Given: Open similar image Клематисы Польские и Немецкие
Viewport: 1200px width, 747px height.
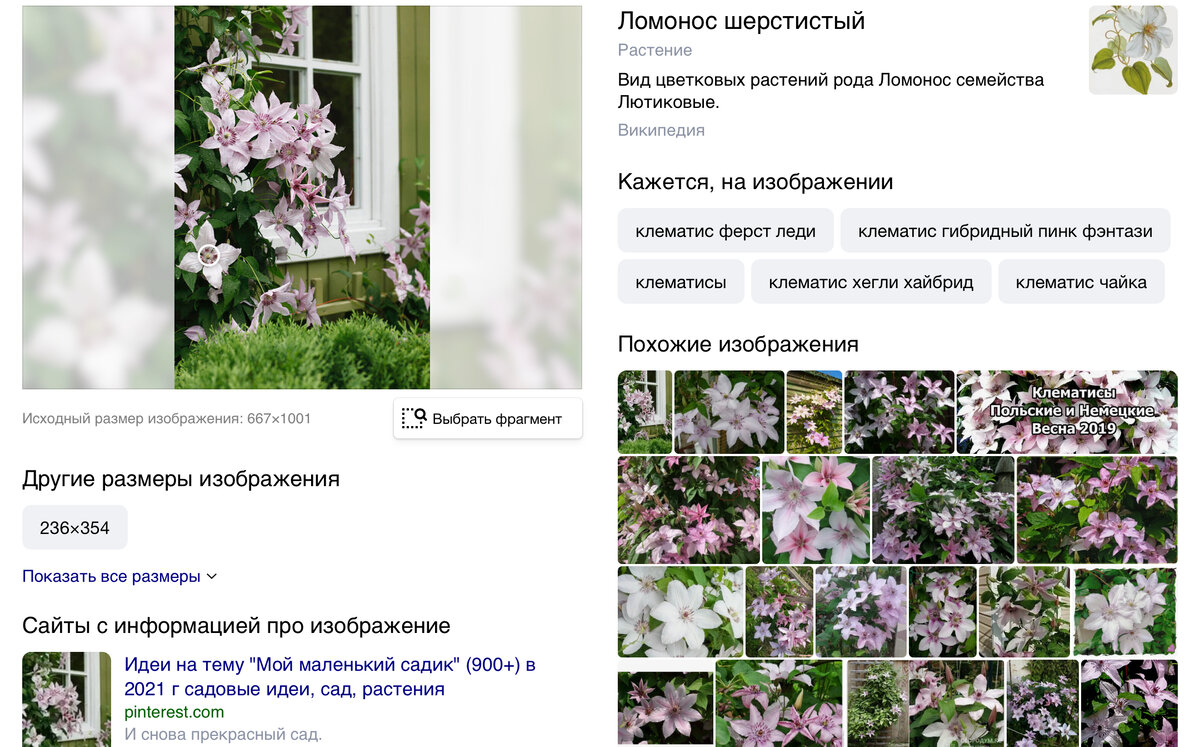Looking at the screenshot, I should (1067, 412).
